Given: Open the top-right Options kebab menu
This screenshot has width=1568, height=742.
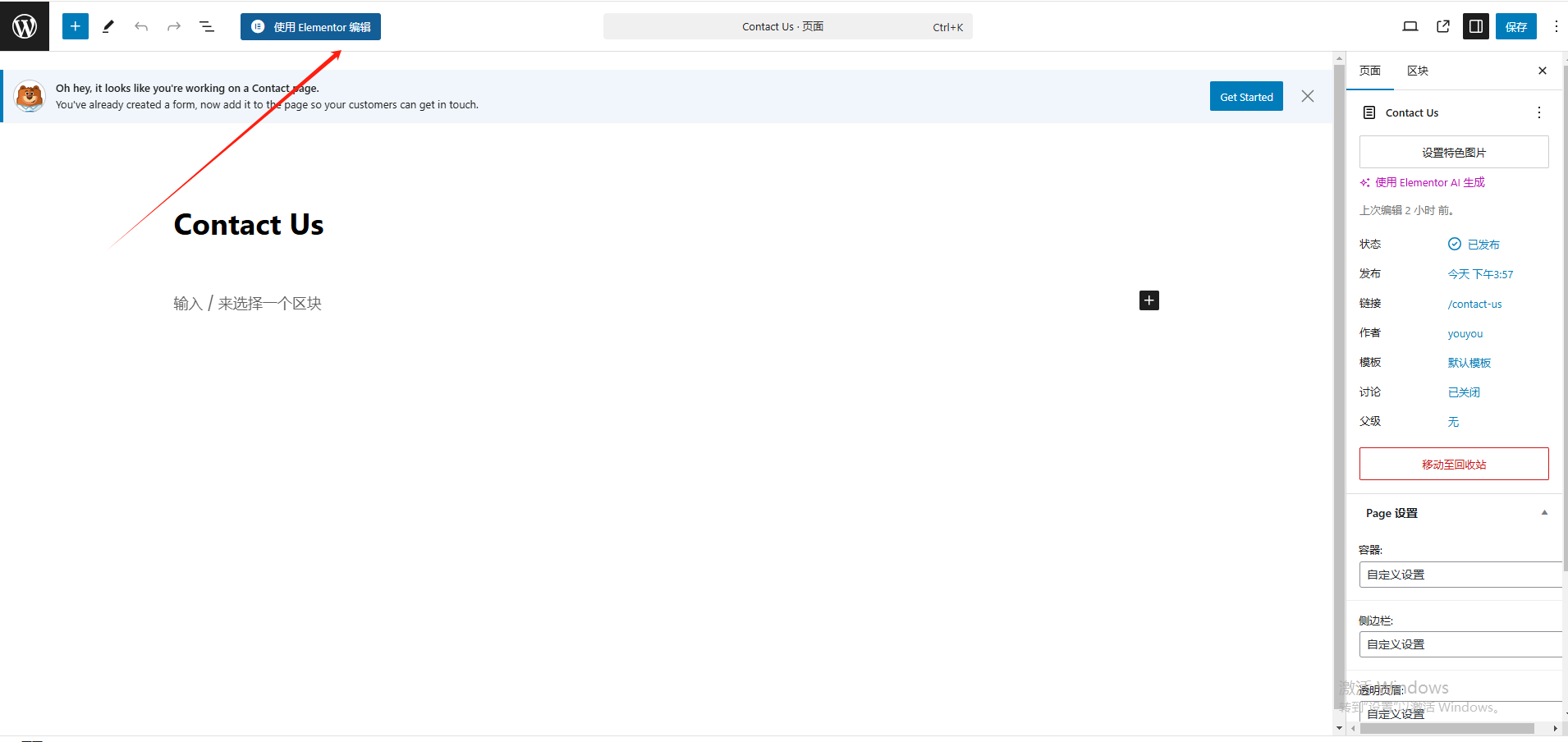Looking at the screenshot, I should click(x=1556, y=26).
